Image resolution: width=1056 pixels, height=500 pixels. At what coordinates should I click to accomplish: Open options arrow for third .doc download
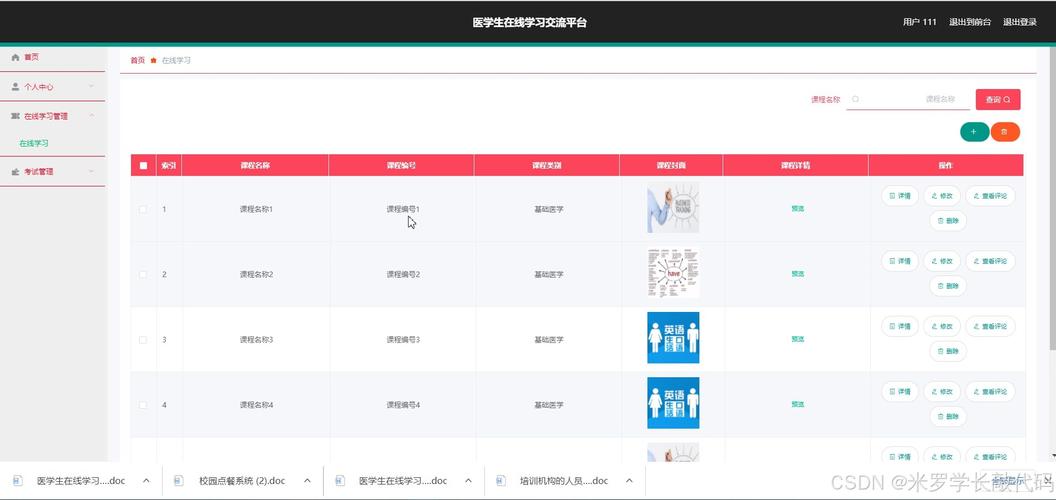point(469,480)
